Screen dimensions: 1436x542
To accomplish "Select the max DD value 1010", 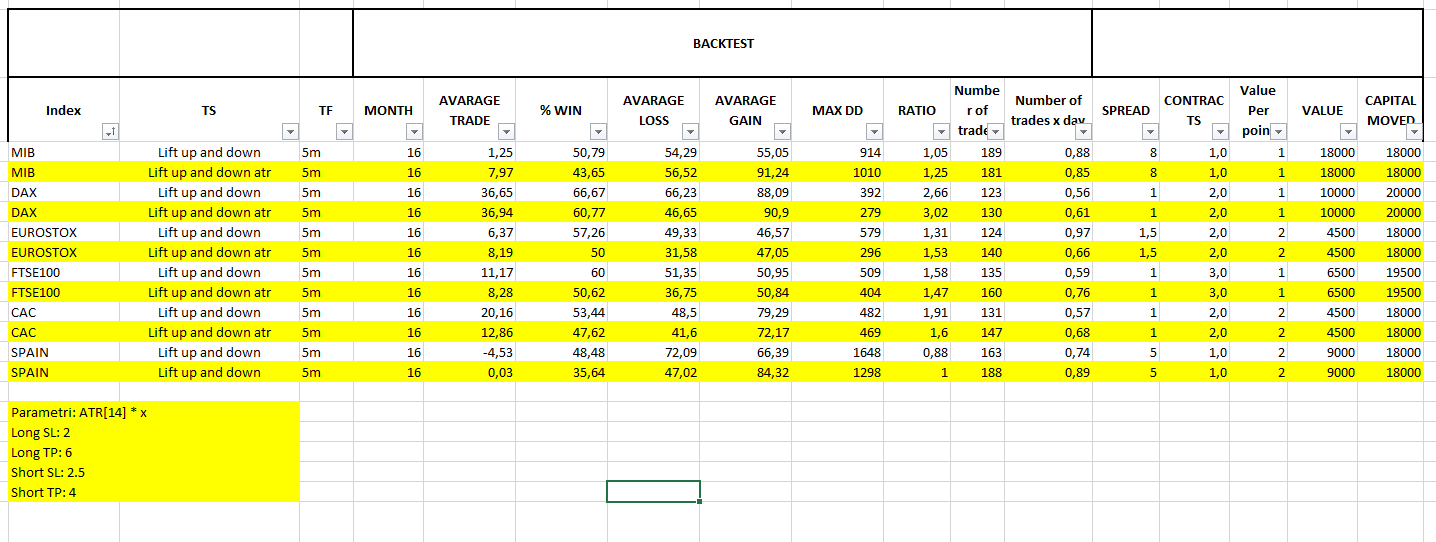I will click(837, 172).
